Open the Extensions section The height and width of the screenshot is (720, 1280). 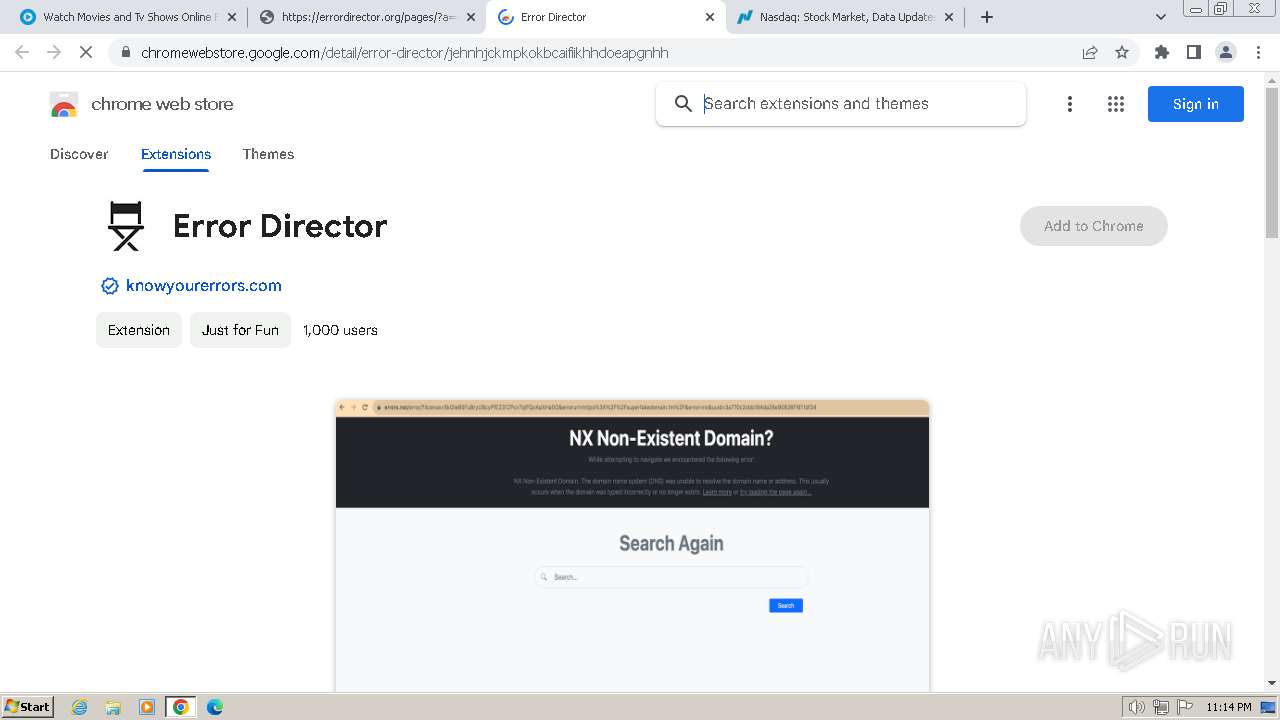pyautogui.click(x=176, y=154)
